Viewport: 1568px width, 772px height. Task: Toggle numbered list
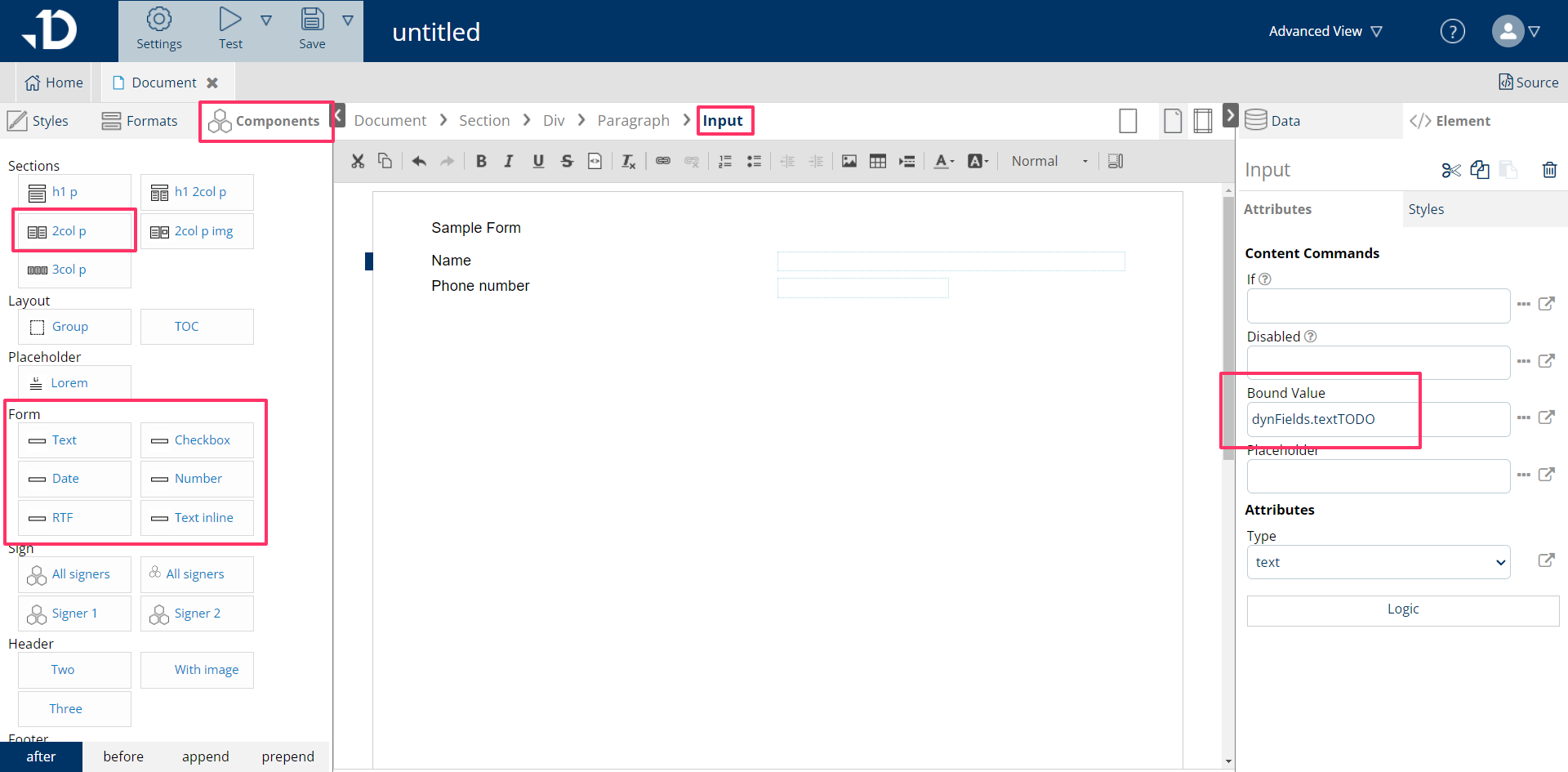725,161
